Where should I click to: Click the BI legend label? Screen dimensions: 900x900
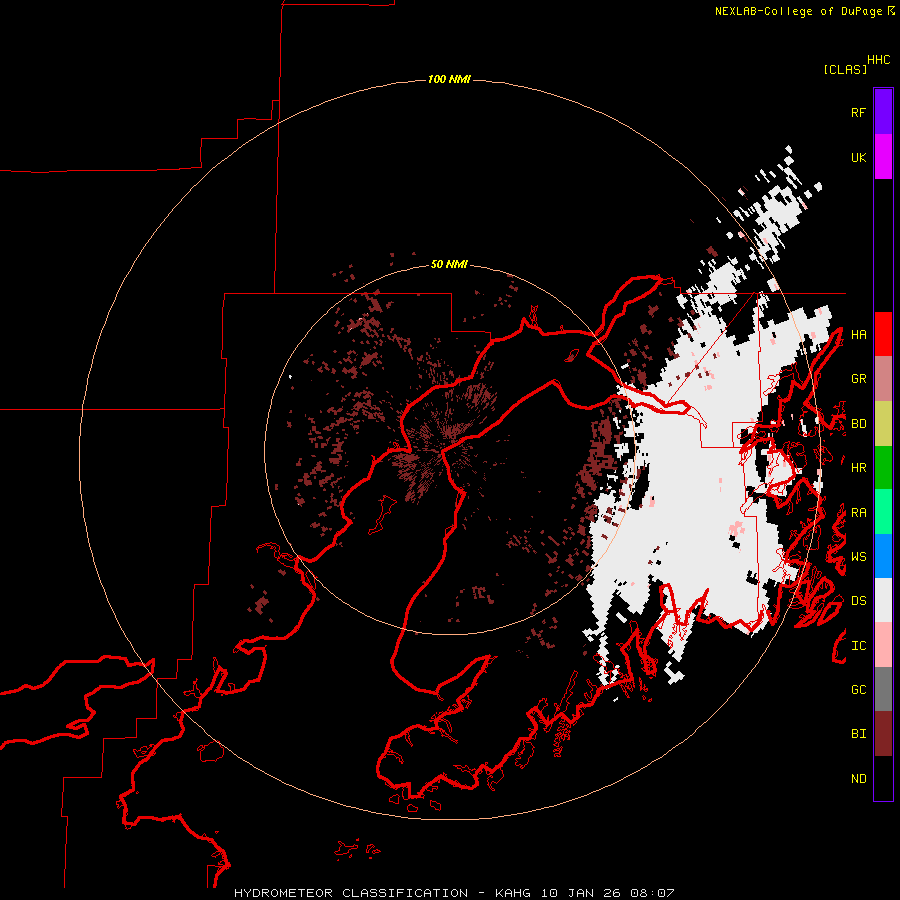tap(859, 734)
